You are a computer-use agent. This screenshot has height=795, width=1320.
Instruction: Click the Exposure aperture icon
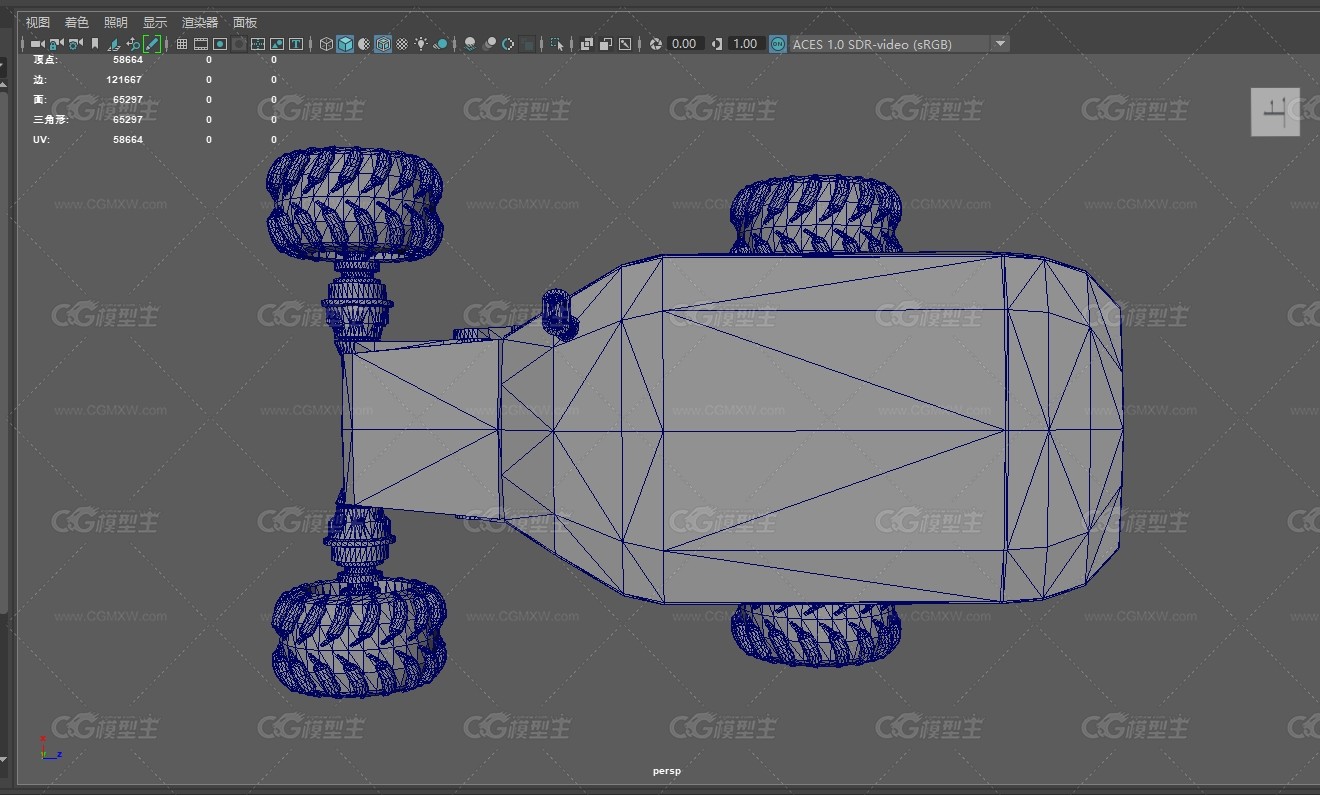[x=656, y=44]
